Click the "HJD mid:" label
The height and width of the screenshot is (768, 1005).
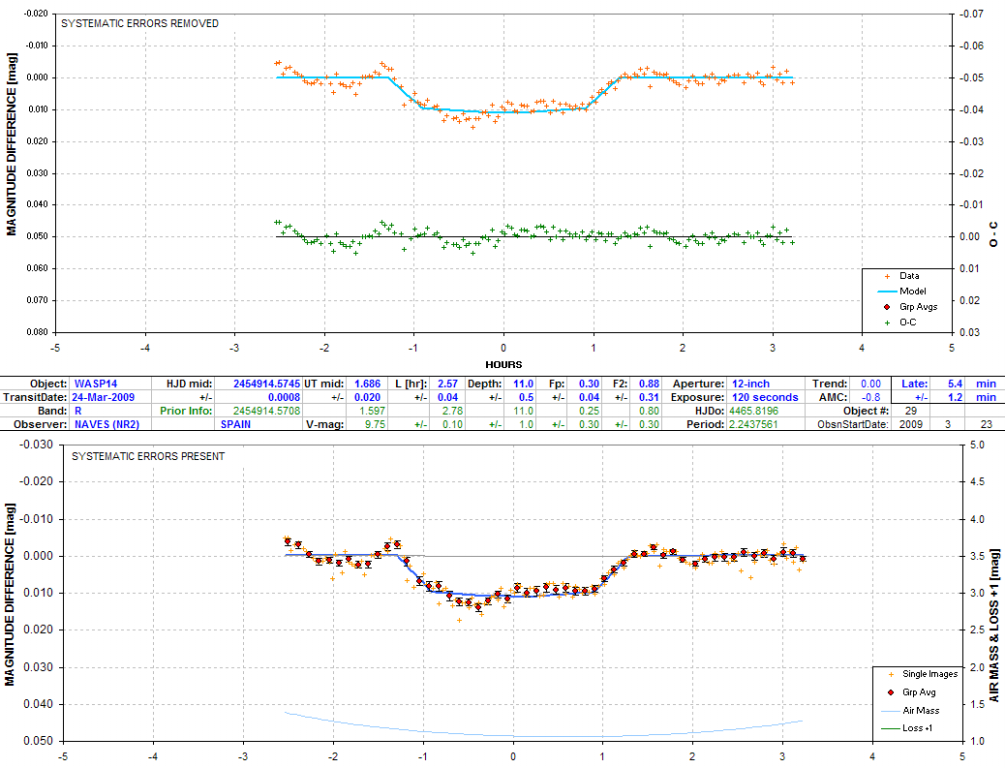(189, 383)
